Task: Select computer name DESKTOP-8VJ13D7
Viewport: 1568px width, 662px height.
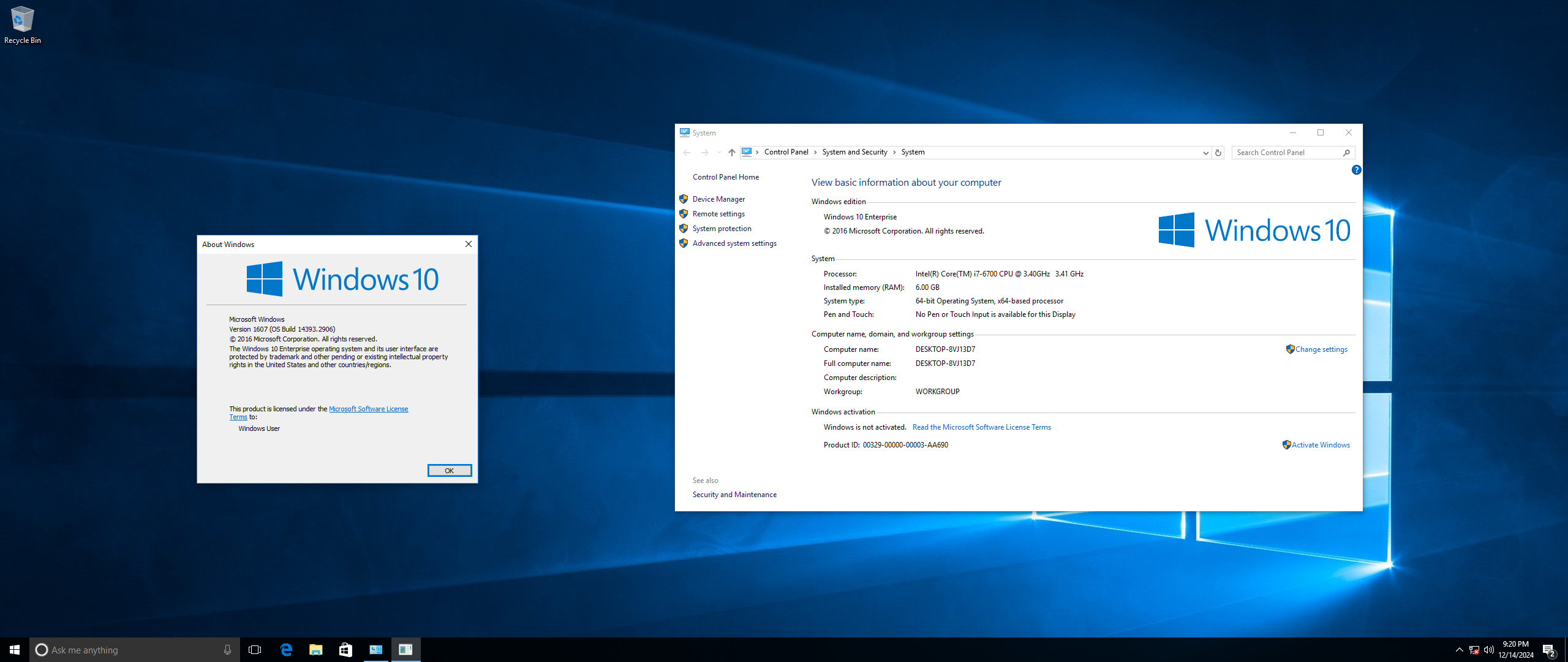Action: [945, 349]
